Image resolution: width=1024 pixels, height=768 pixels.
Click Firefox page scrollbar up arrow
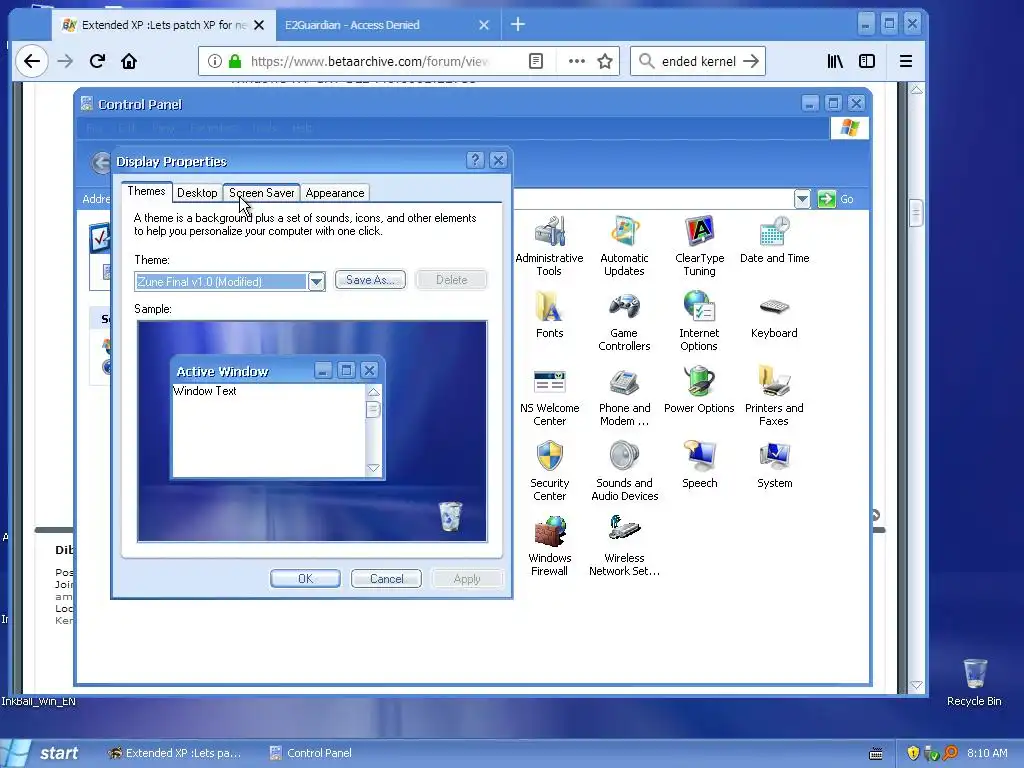916,89
